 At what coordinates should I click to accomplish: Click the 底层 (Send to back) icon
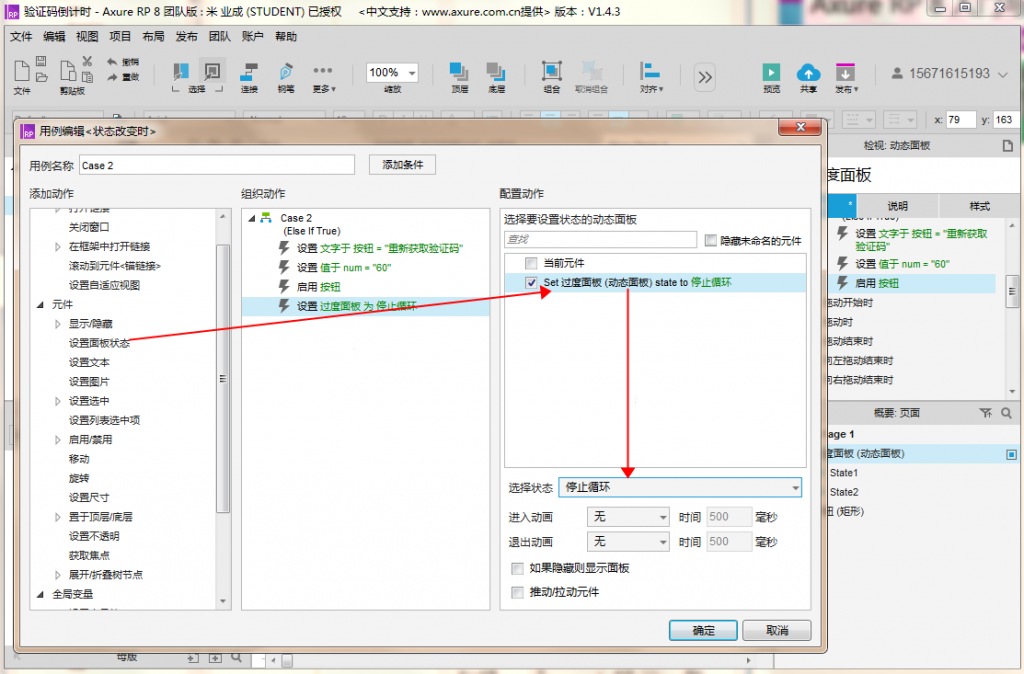pos(495,73)
